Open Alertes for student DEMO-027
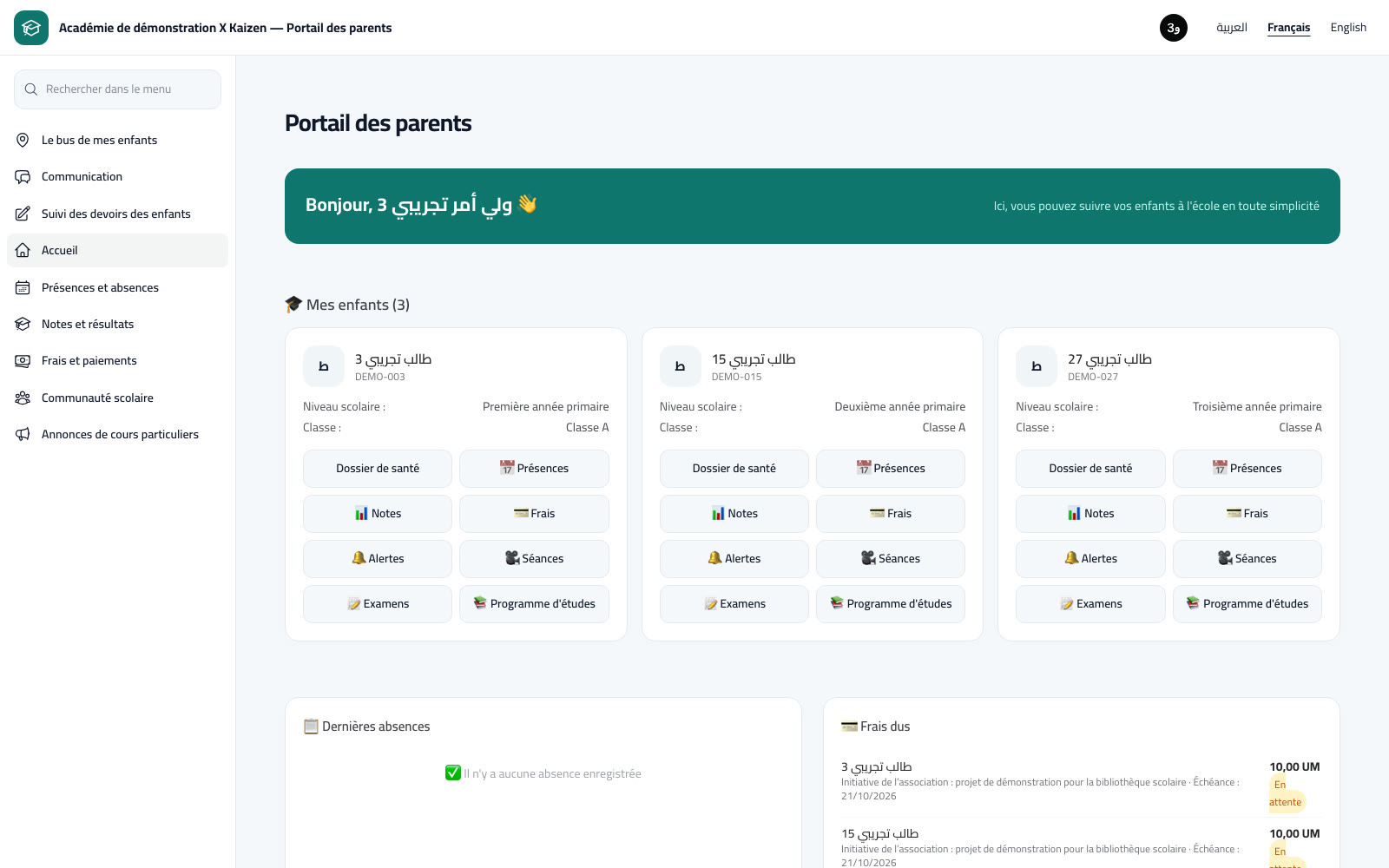 (1090, 559)
